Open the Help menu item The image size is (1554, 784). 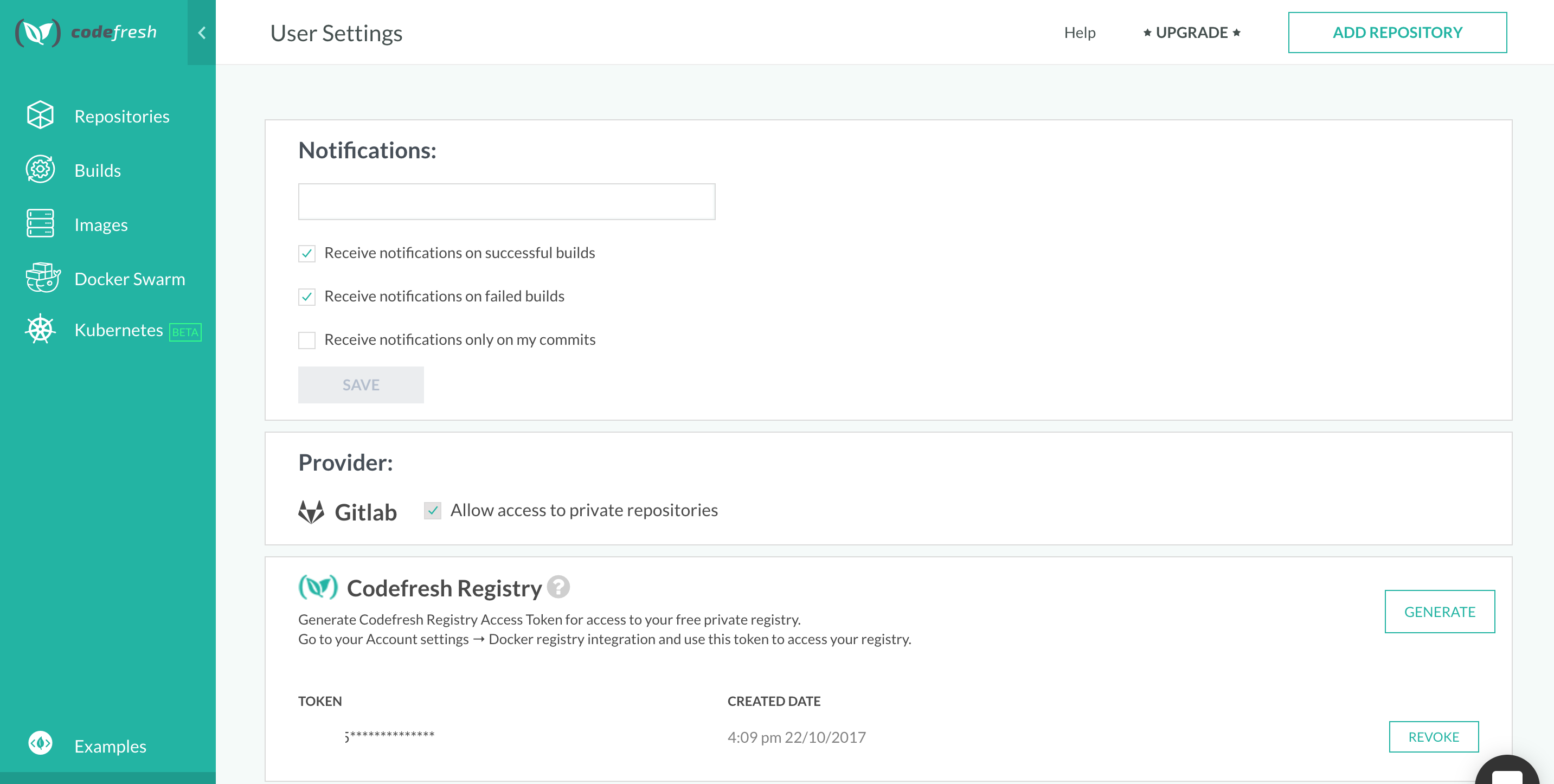pos(1079,33)
